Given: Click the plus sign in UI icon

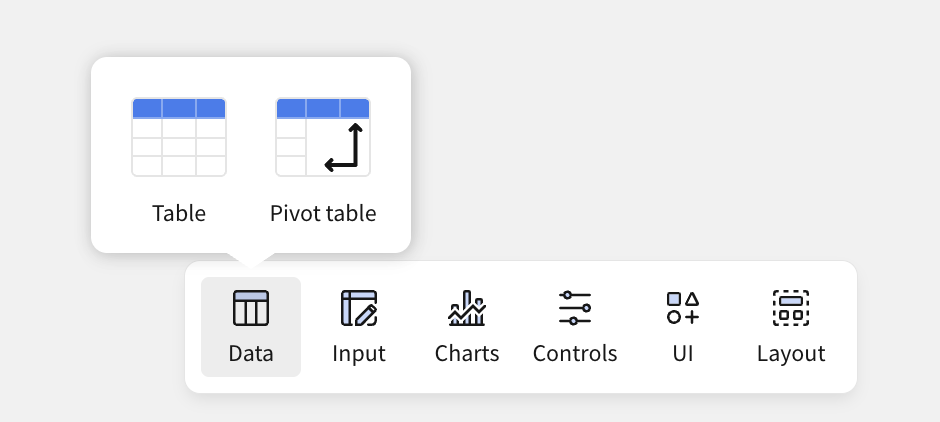Looking at the screenshot, I should pyautogui.click(x=692, y=316).
